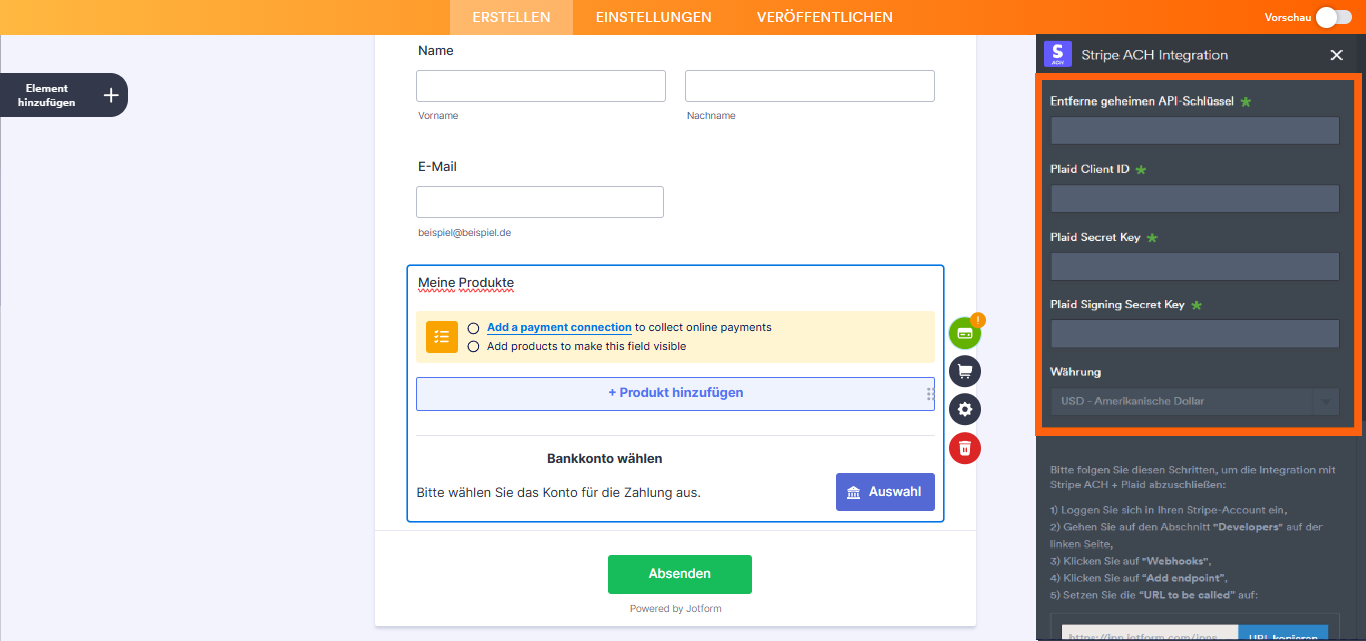This screenshot has height=641, width=1366.
Task: Close the Stripe ACH Integration panel
Action: tap(1336, 55)
